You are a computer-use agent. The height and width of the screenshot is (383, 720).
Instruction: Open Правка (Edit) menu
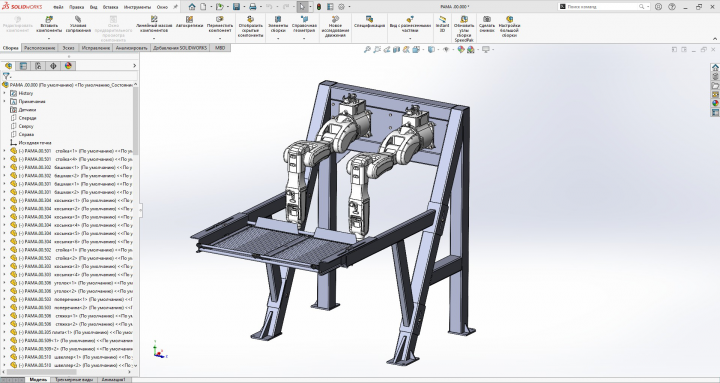coord(77,7)
